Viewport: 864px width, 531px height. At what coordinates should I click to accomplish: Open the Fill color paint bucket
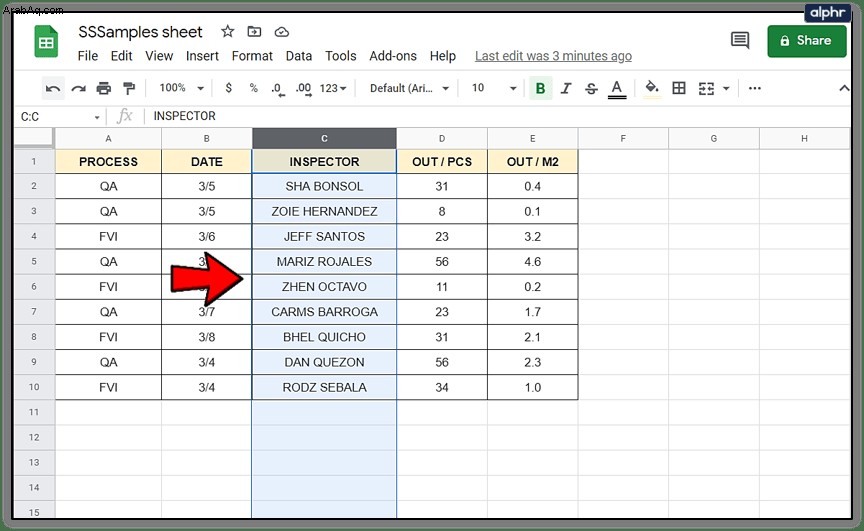[652, 88]
